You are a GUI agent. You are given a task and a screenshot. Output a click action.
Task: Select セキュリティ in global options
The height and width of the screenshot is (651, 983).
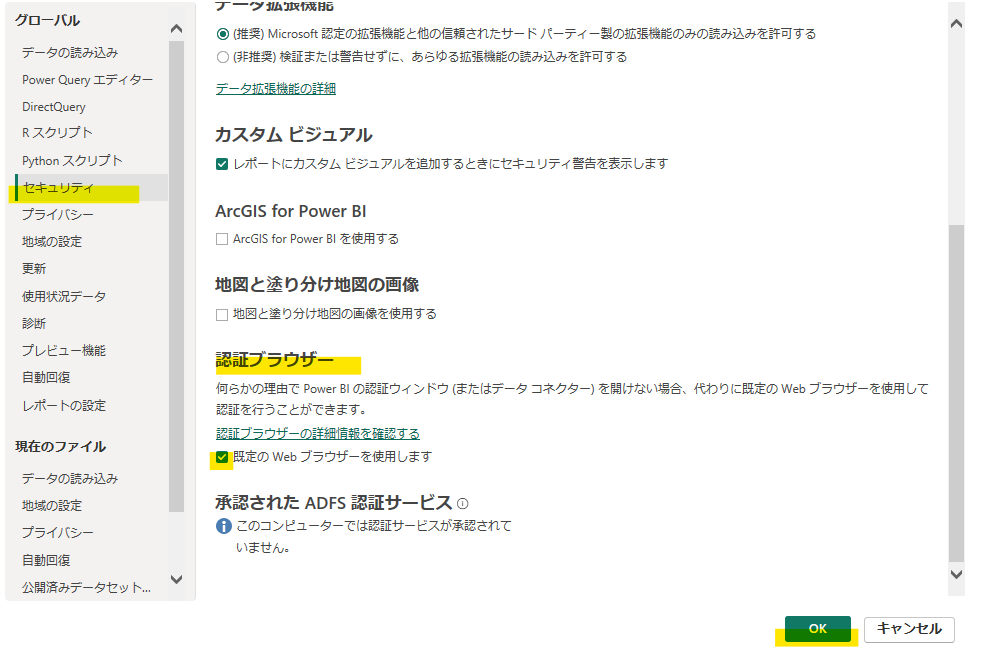pos(92,188)
